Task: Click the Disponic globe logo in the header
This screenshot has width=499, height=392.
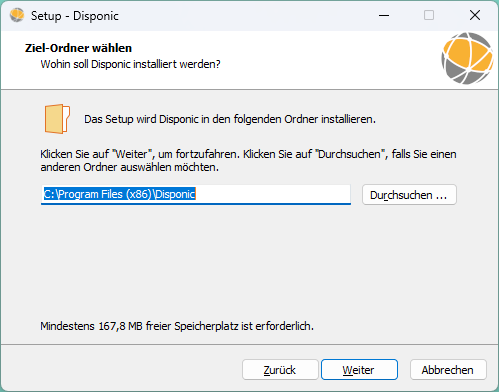Action: tap(467, 58)
